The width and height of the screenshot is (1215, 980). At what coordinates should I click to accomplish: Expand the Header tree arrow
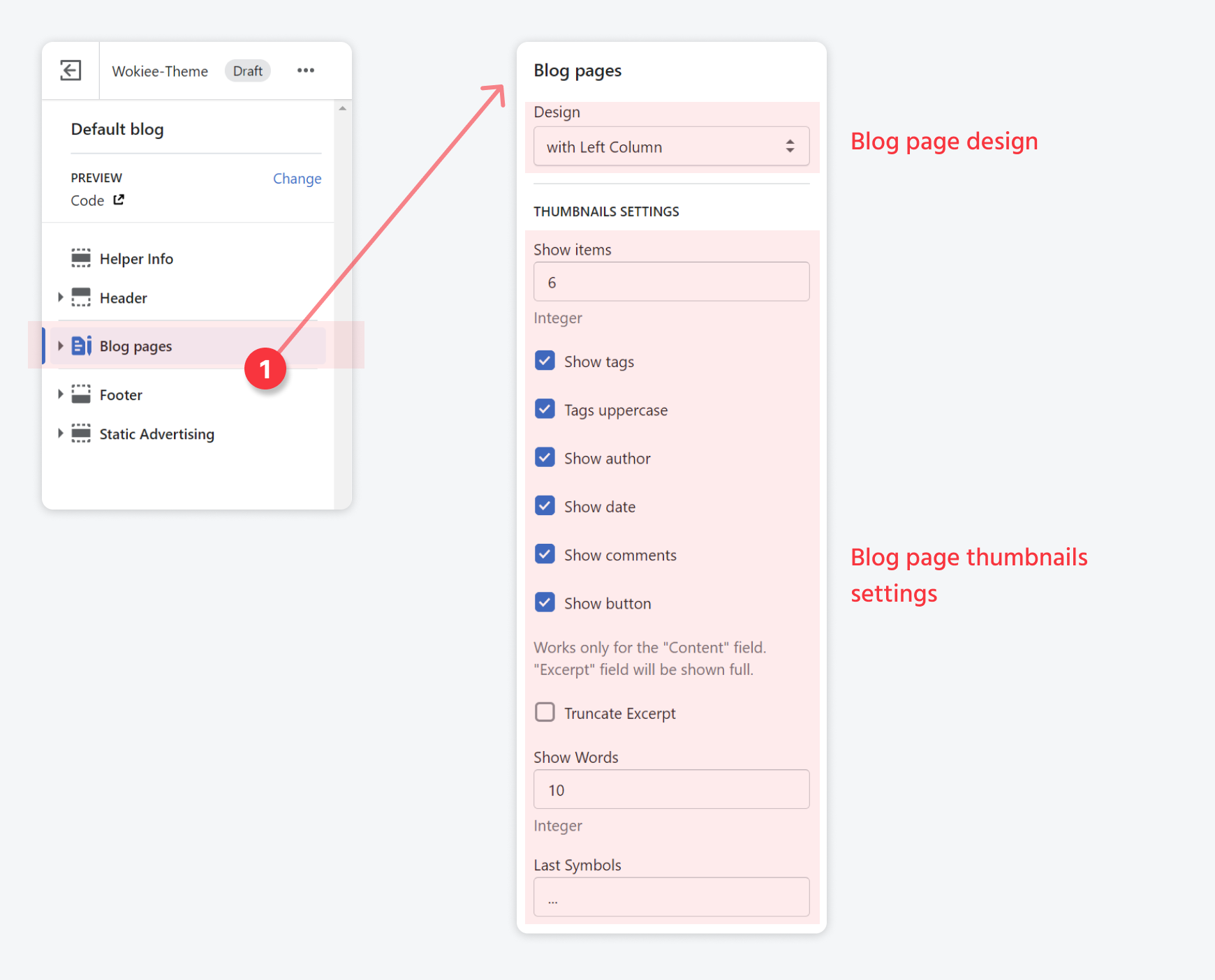point(60,297)
